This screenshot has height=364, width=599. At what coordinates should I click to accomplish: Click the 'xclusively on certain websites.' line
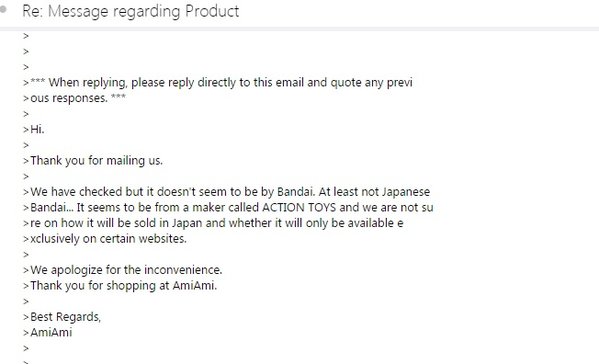coord(108,239)
